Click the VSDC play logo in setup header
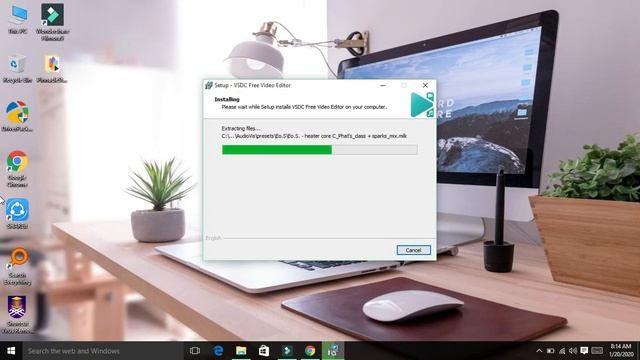640x360 pixels. [422, 104]
